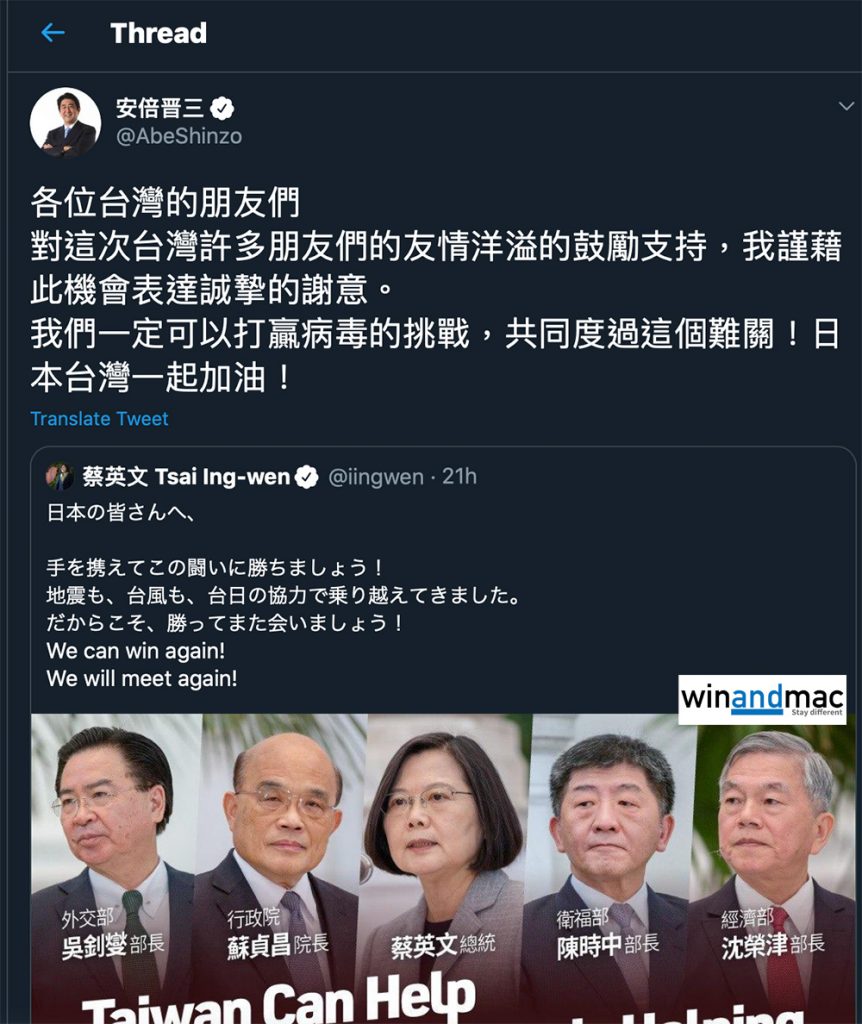
Task: Click the winandmac watermark logo
Action: click(x=762, y=699)
